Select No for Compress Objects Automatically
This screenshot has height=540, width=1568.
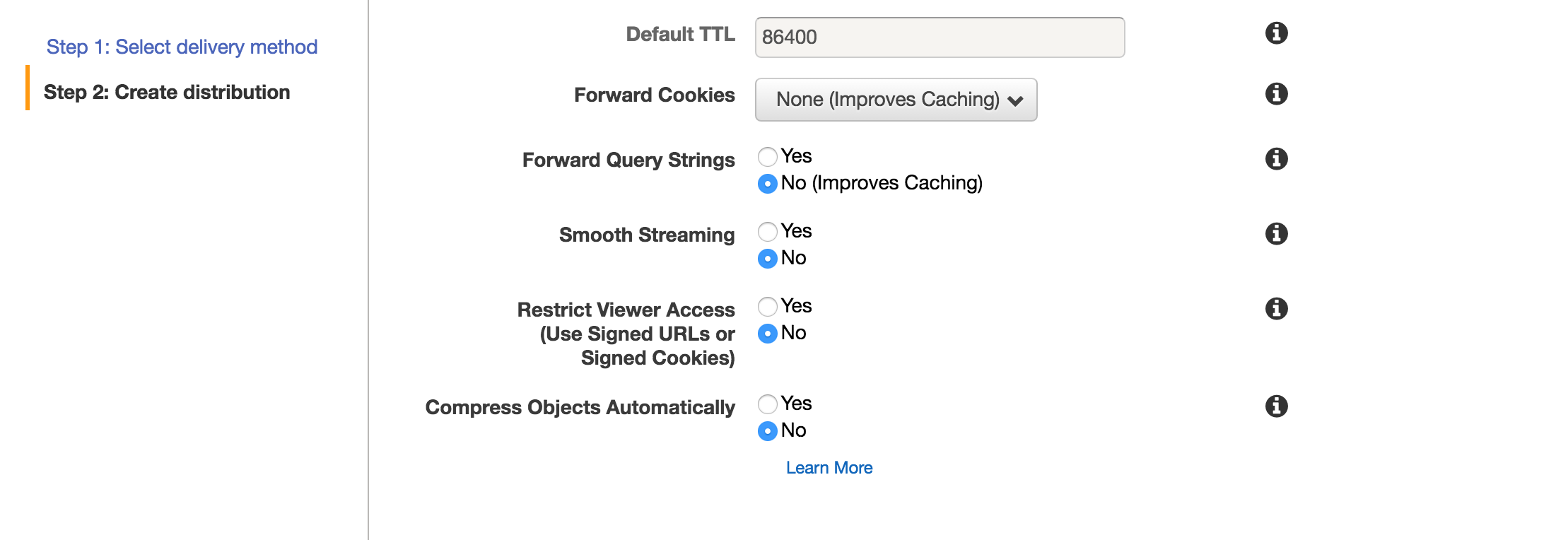[x=768, y=431]
